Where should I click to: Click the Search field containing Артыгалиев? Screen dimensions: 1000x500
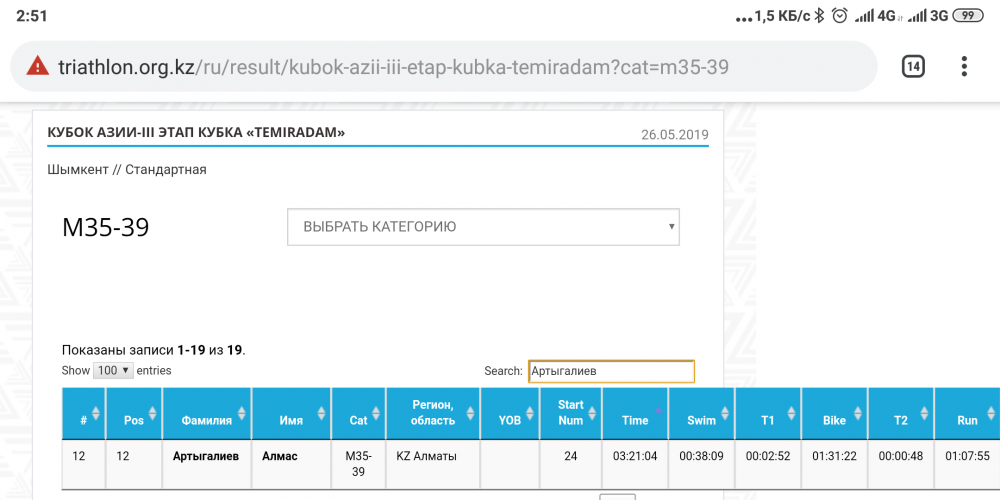610,371
